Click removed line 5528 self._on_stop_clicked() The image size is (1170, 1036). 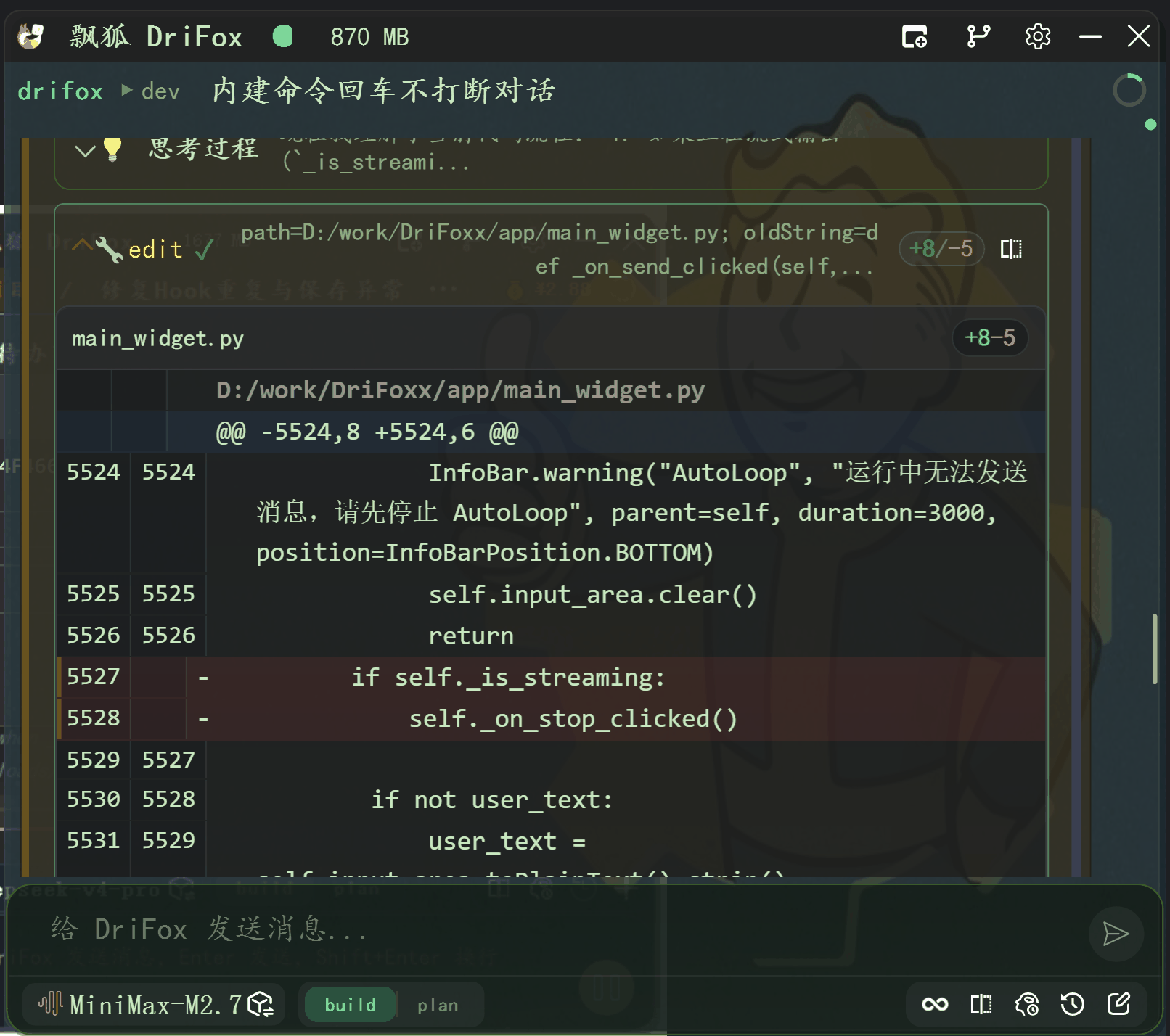click(552, 719)
